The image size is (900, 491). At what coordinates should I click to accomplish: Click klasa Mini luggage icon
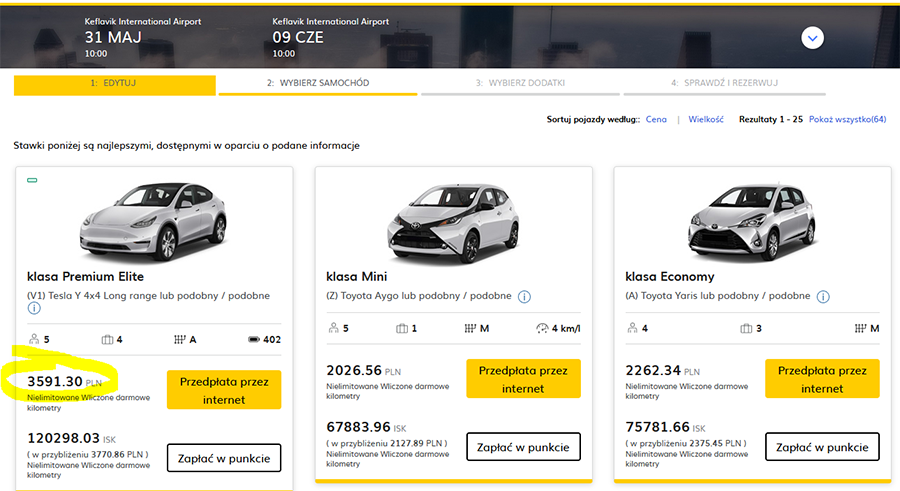coord(402,328)
